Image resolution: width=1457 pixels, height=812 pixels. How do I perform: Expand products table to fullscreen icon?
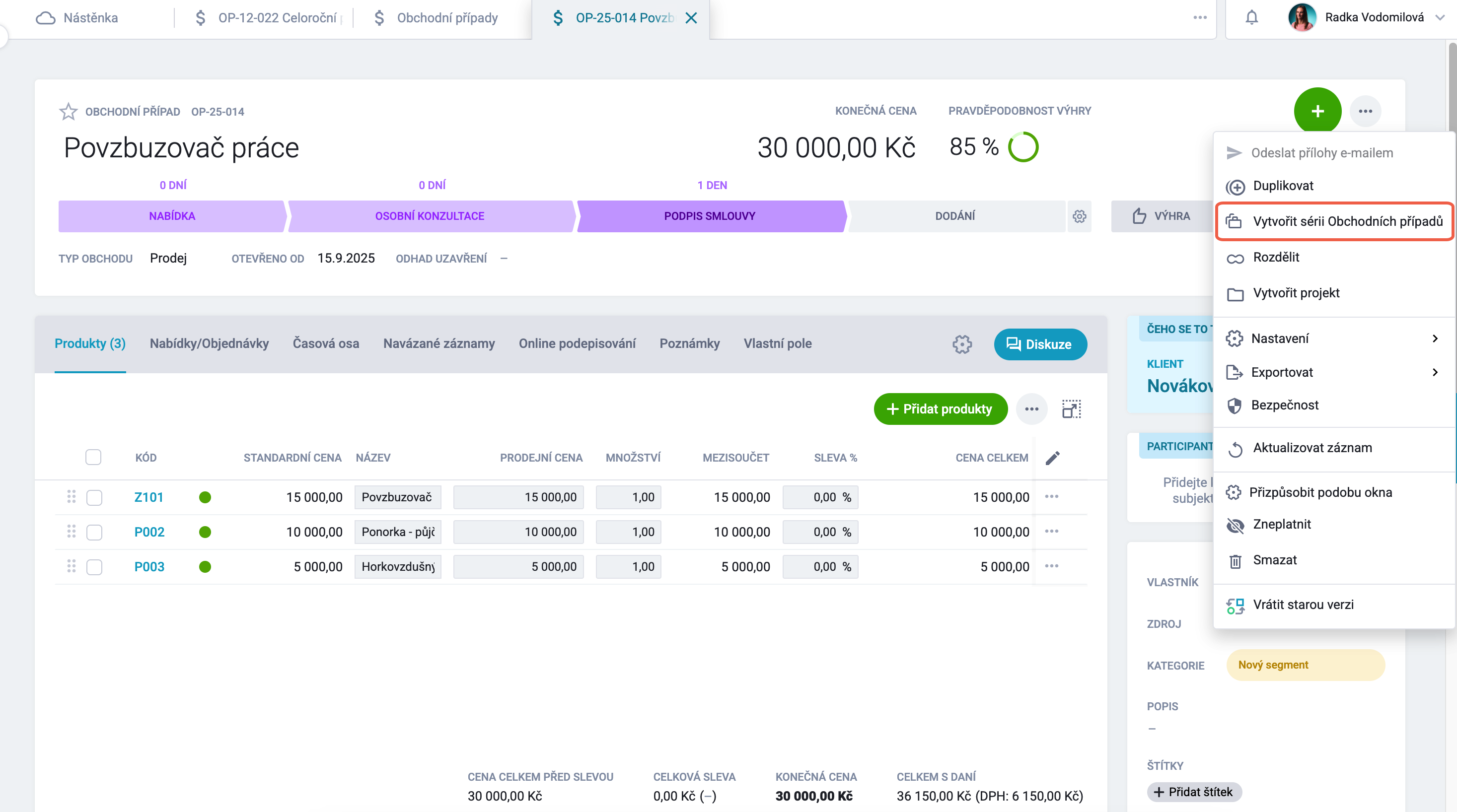(x=1071, y=409)
